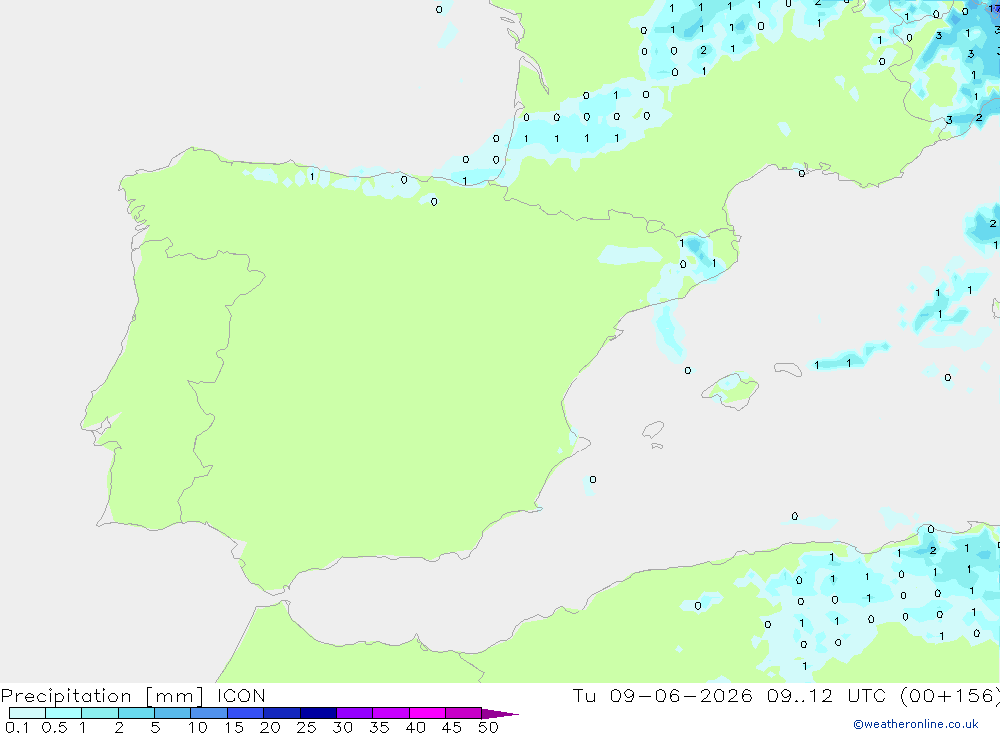
Task: Click the 0.5–1 mm legend color
Action: (x=63, y=713)
